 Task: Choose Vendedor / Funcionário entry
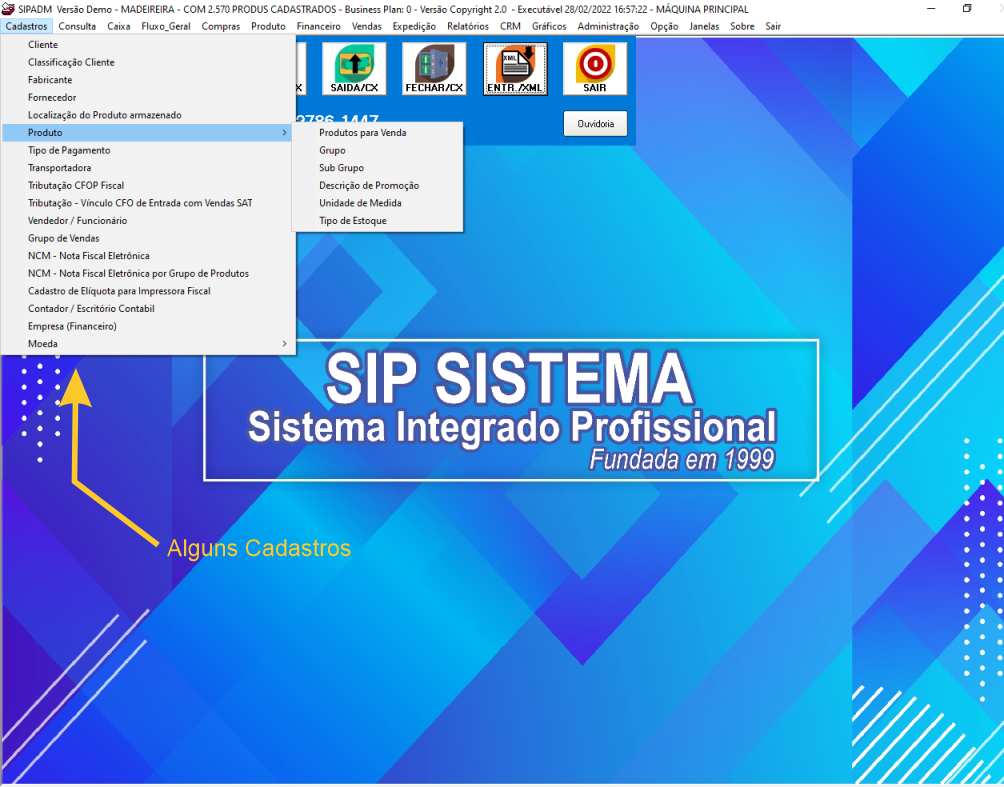click(148, 221)
